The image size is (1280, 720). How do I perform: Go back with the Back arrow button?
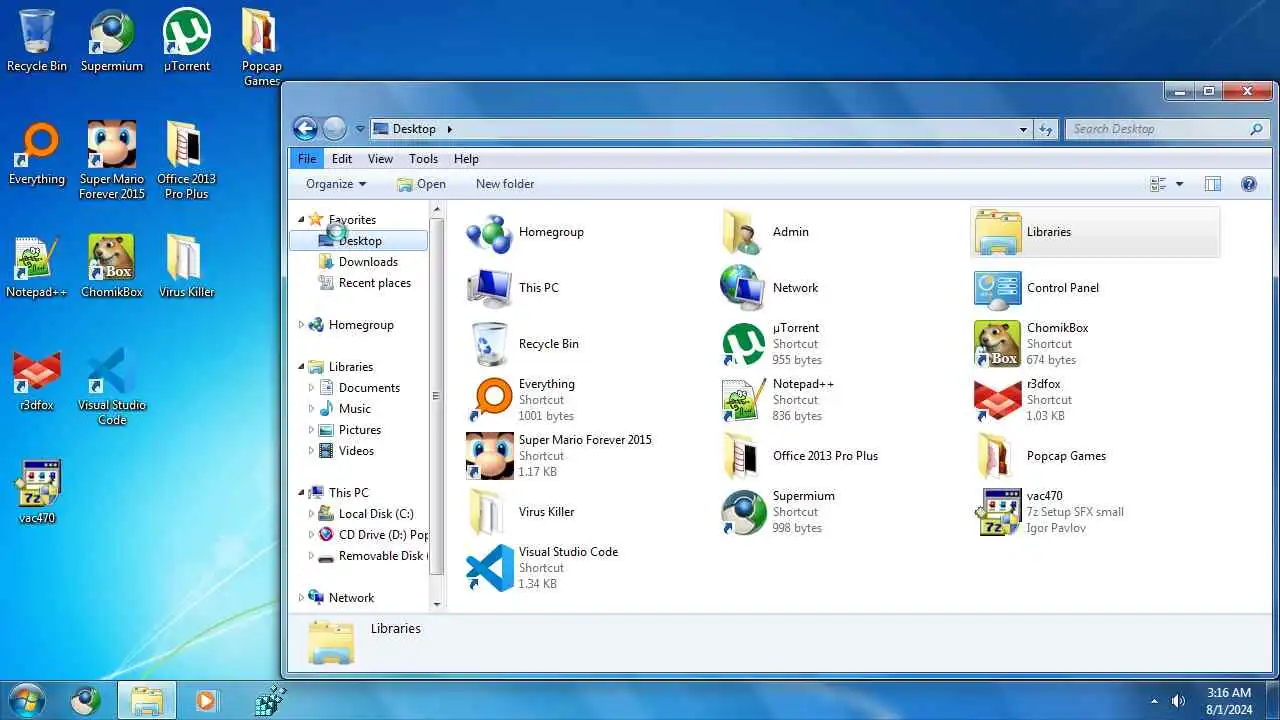[x=305, y=128]
